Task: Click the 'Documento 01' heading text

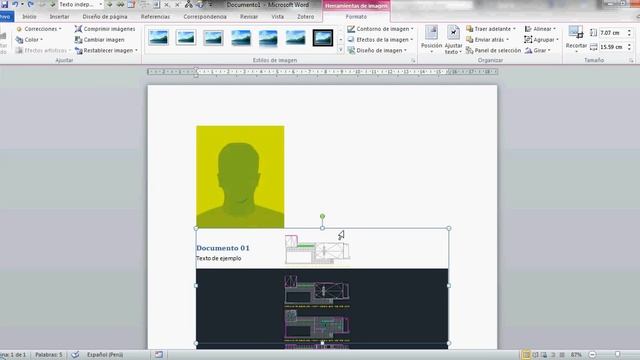Action: point(223,248)
